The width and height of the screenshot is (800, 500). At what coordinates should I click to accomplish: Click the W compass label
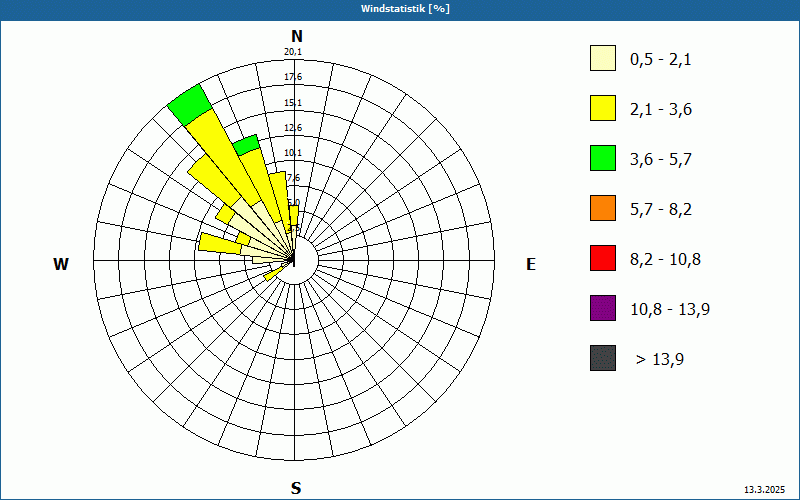click(61, 264)
